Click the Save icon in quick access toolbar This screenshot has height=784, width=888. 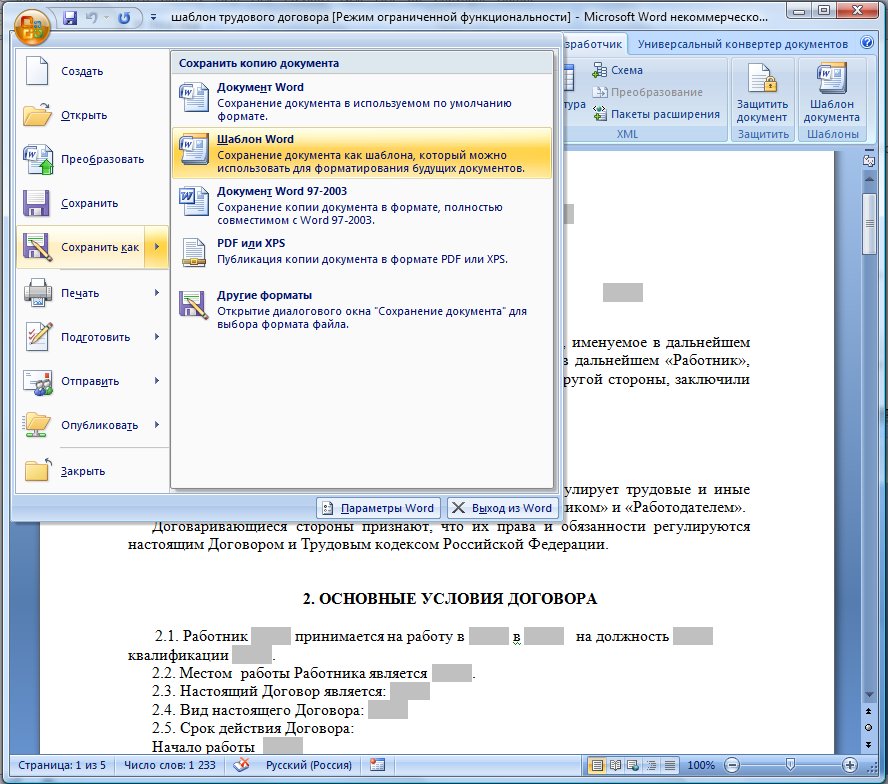pyautogui.click(x=70, y=18)
